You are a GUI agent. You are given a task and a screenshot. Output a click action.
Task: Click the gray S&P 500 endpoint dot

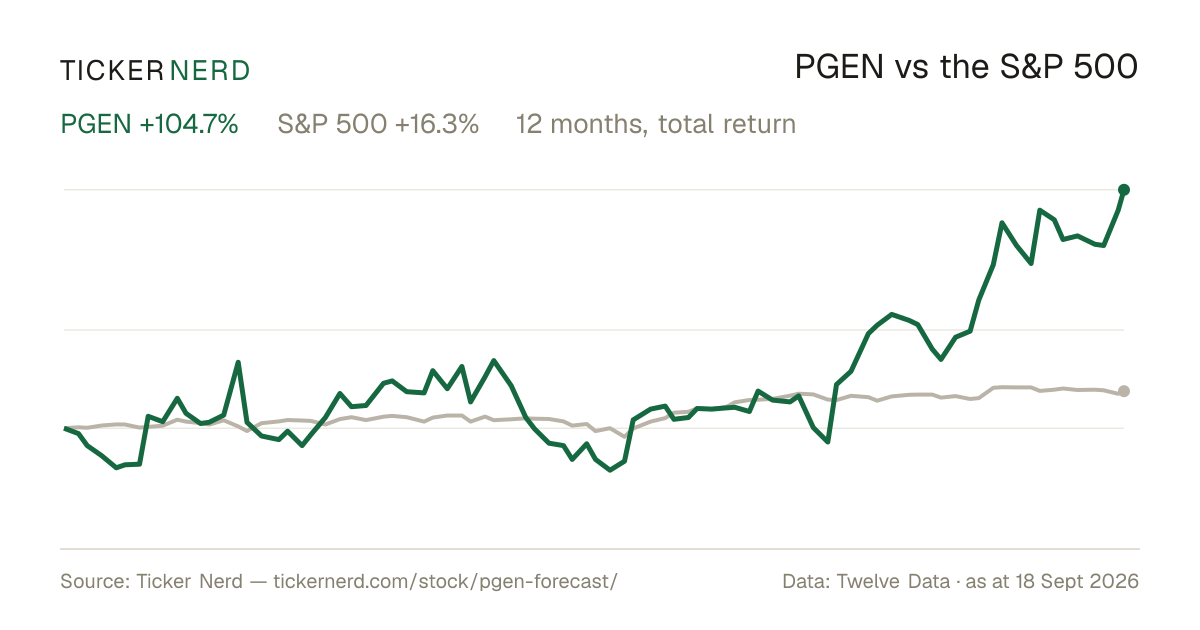coord(1124,391)
